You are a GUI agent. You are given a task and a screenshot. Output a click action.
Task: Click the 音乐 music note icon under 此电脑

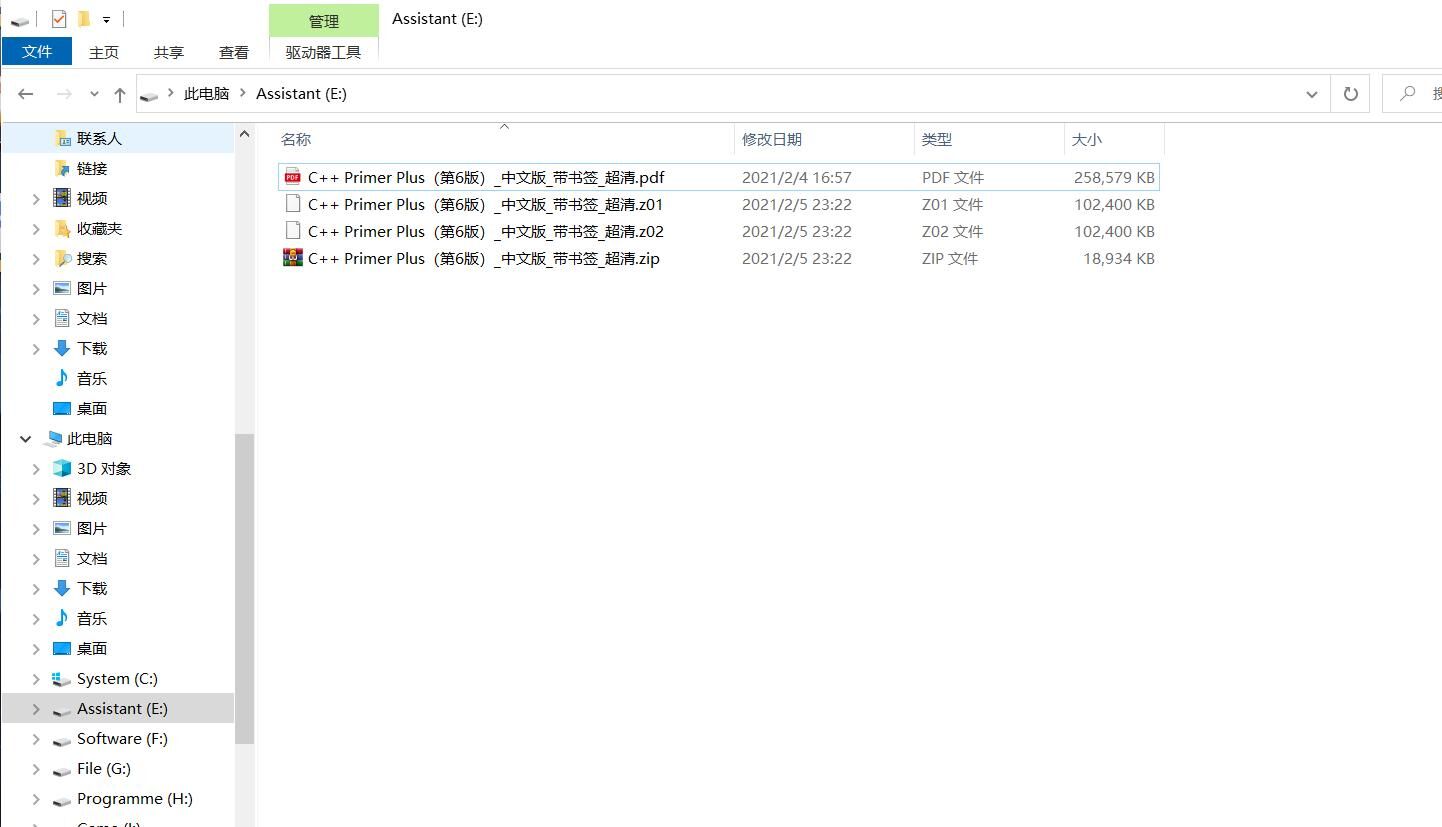(x=62, y=618)
